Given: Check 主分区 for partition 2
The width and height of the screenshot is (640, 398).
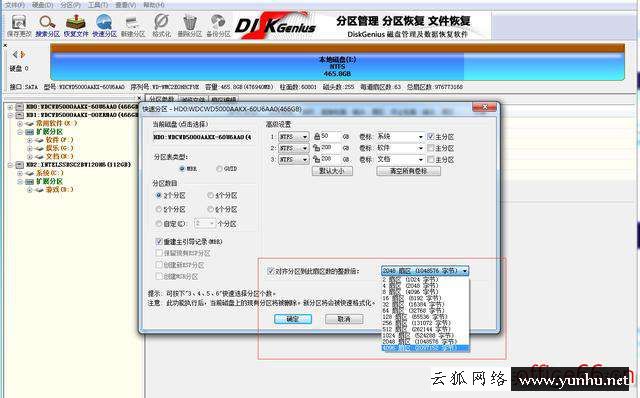Looking at the screenshot, I should click(430, 148).
